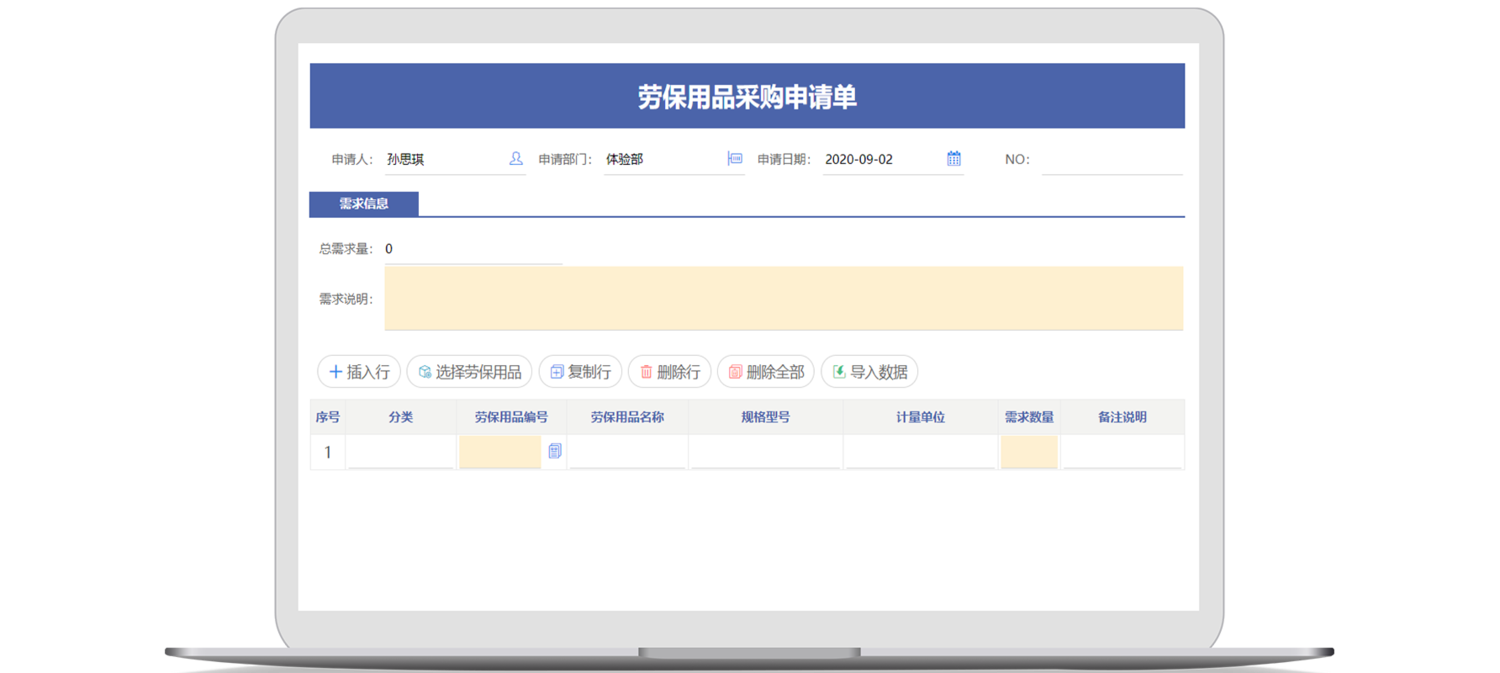Focus the NO number input field

[1111, 160]
